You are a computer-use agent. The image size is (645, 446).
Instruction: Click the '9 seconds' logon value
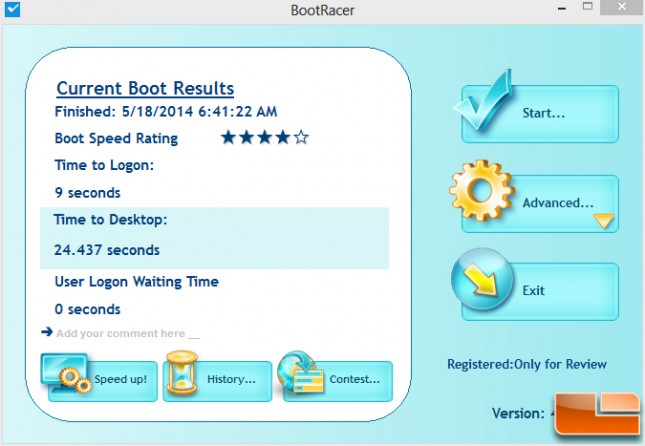pyautogui.click(x=88, y=193)
